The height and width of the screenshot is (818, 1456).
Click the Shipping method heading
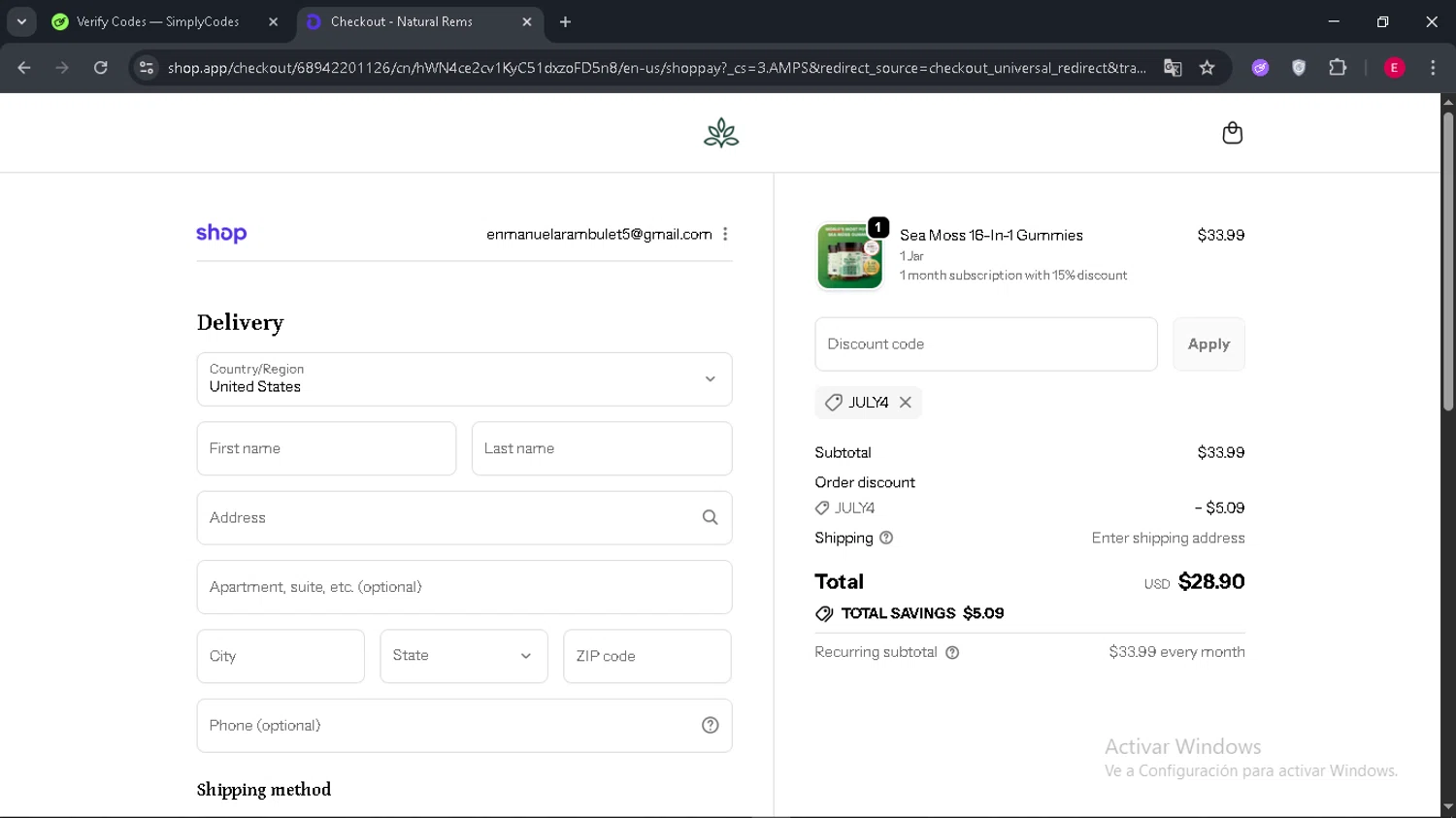click(264, 790)
